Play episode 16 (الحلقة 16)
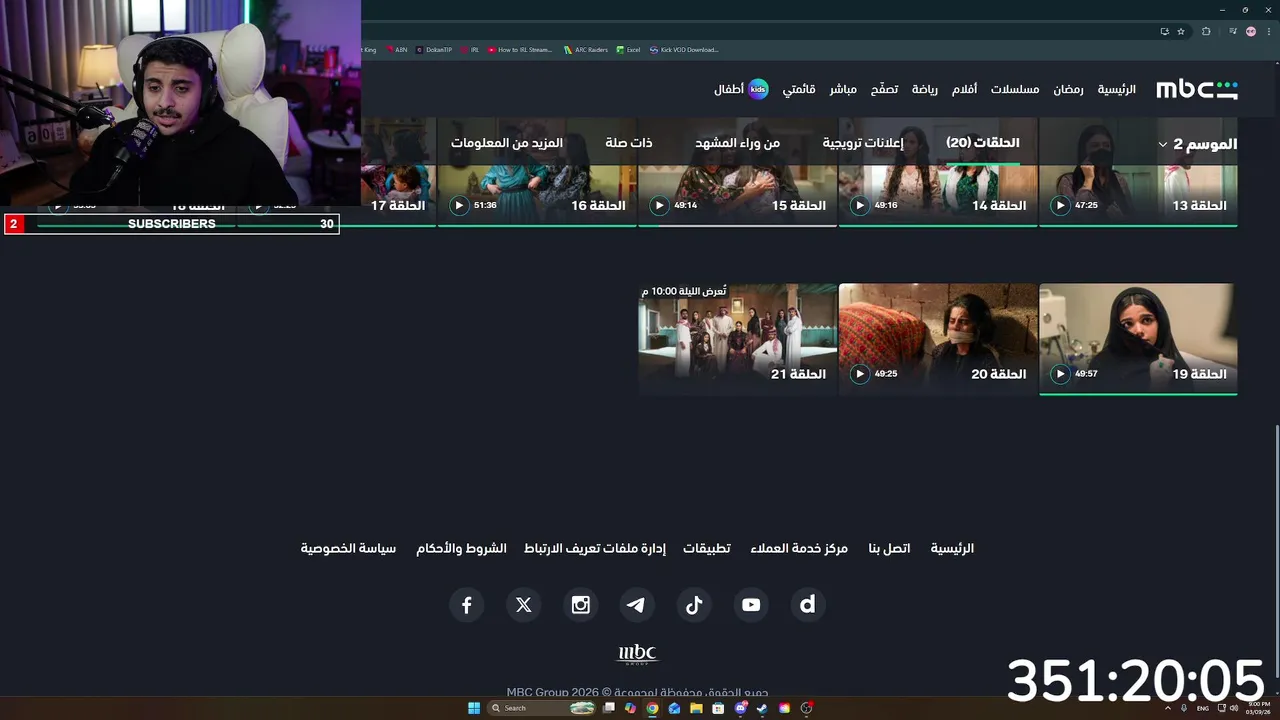This screenshot has width=1280, height=720. point(459,205)
